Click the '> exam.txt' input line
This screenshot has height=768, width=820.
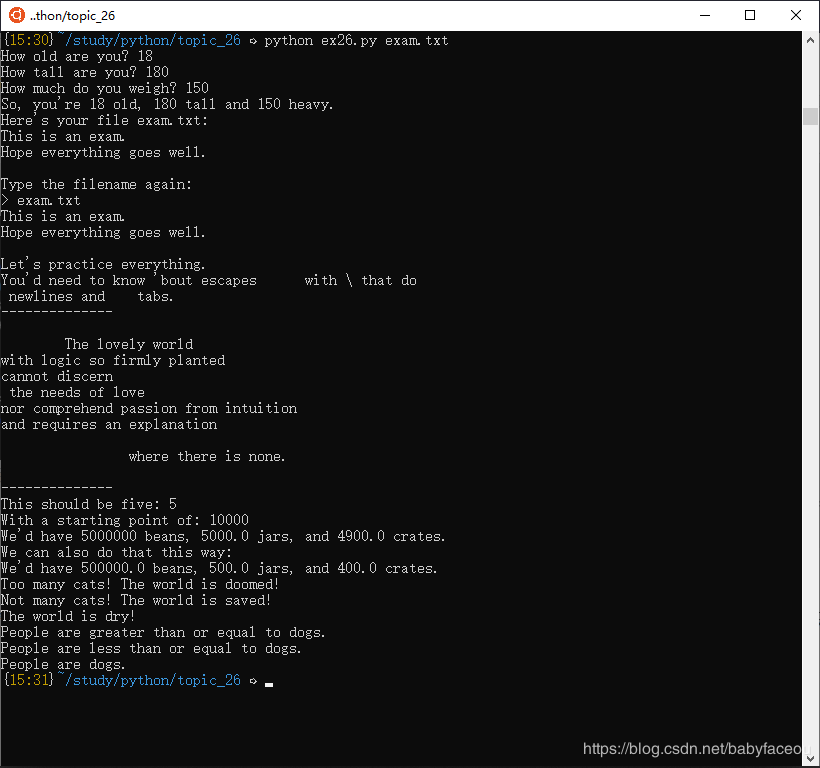pos(41,201)
